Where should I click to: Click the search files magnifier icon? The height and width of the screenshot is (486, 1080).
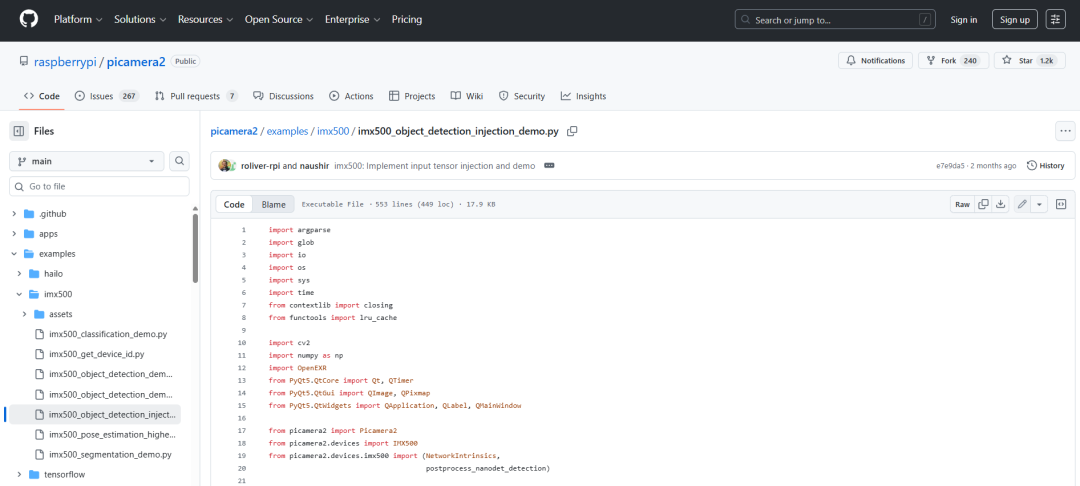pos(179,161)
